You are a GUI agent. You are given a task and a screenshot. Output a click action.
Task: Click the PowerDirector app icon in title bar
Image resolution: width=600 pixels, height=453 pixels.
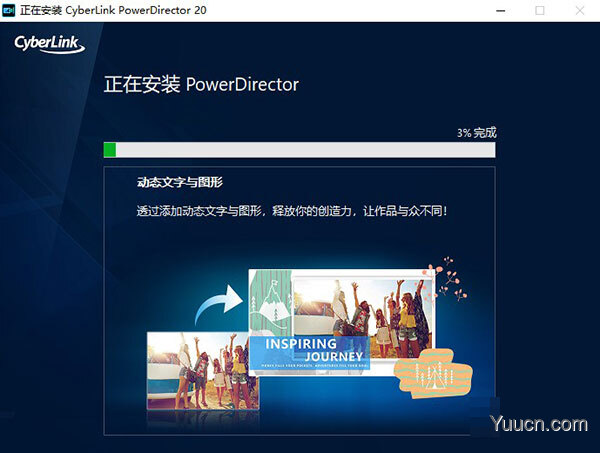click(x=8, y=10)
